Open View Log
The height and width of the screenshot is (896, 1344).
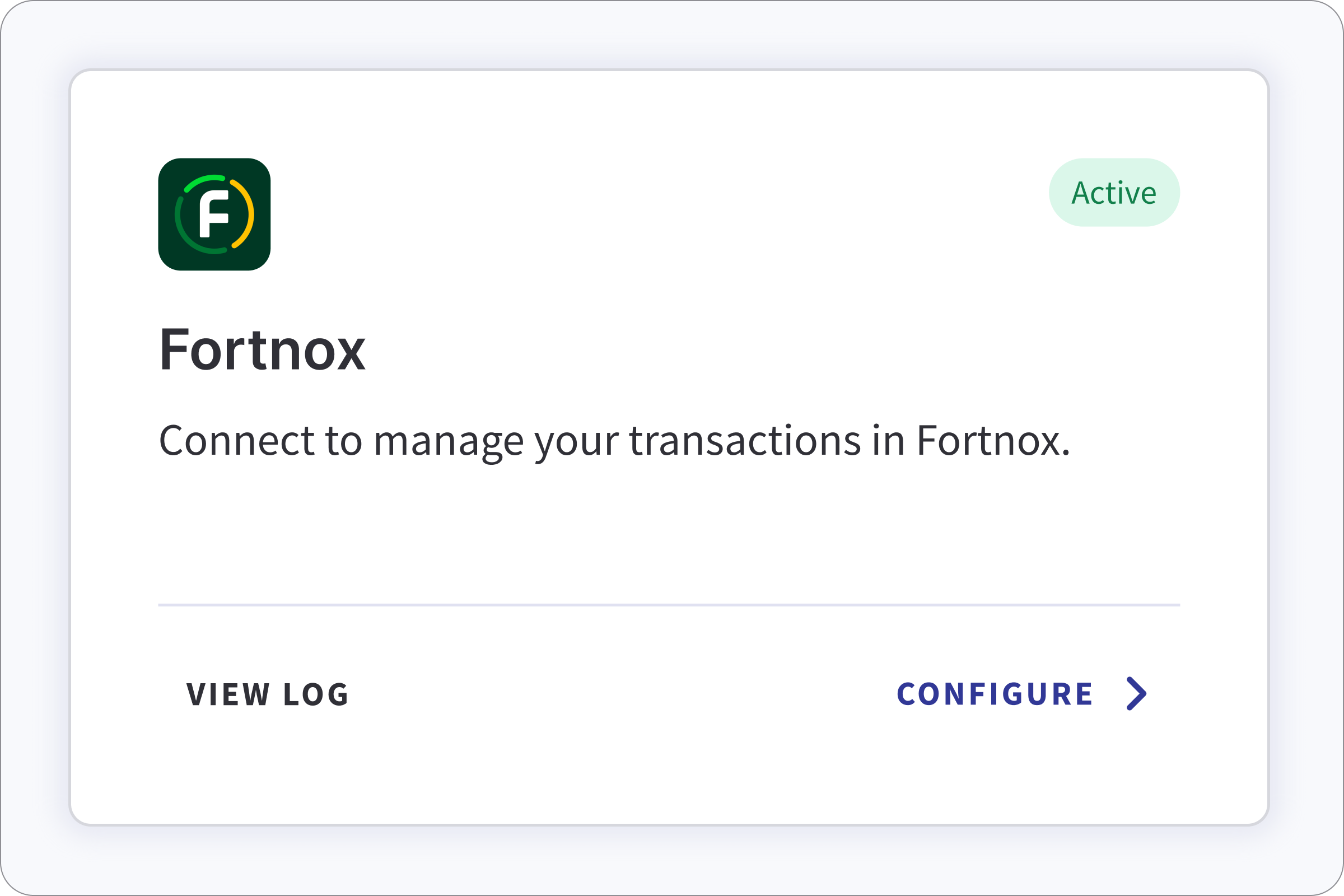point(267,694)
